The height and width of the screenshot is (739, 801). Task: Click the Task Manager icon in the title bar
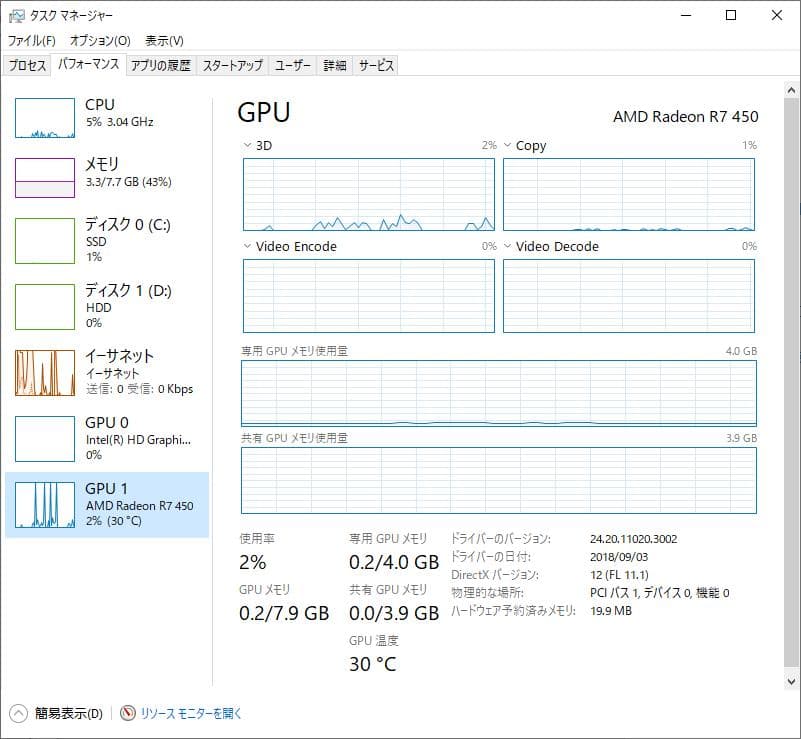(14, 15)
